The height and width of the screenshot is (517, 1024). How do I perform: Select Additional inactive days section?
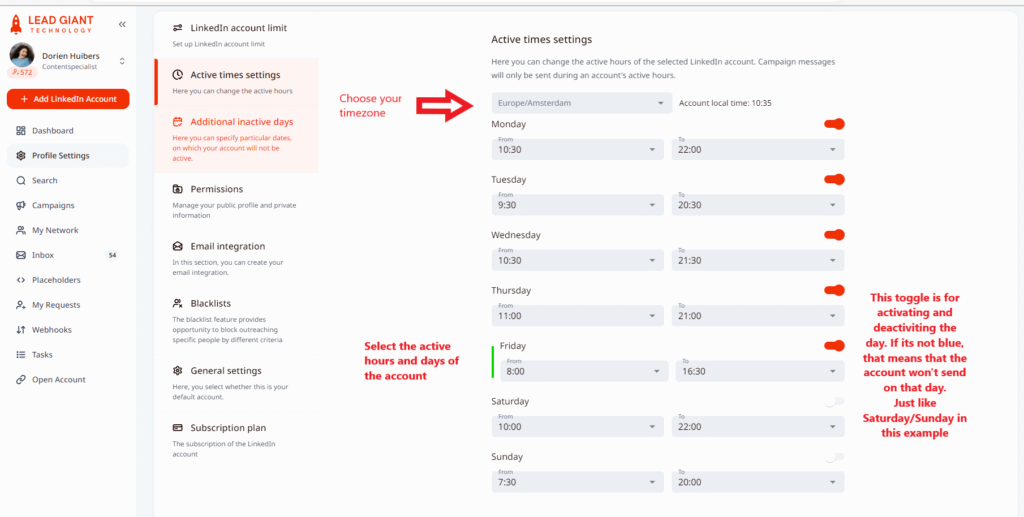tap(241, 122)
